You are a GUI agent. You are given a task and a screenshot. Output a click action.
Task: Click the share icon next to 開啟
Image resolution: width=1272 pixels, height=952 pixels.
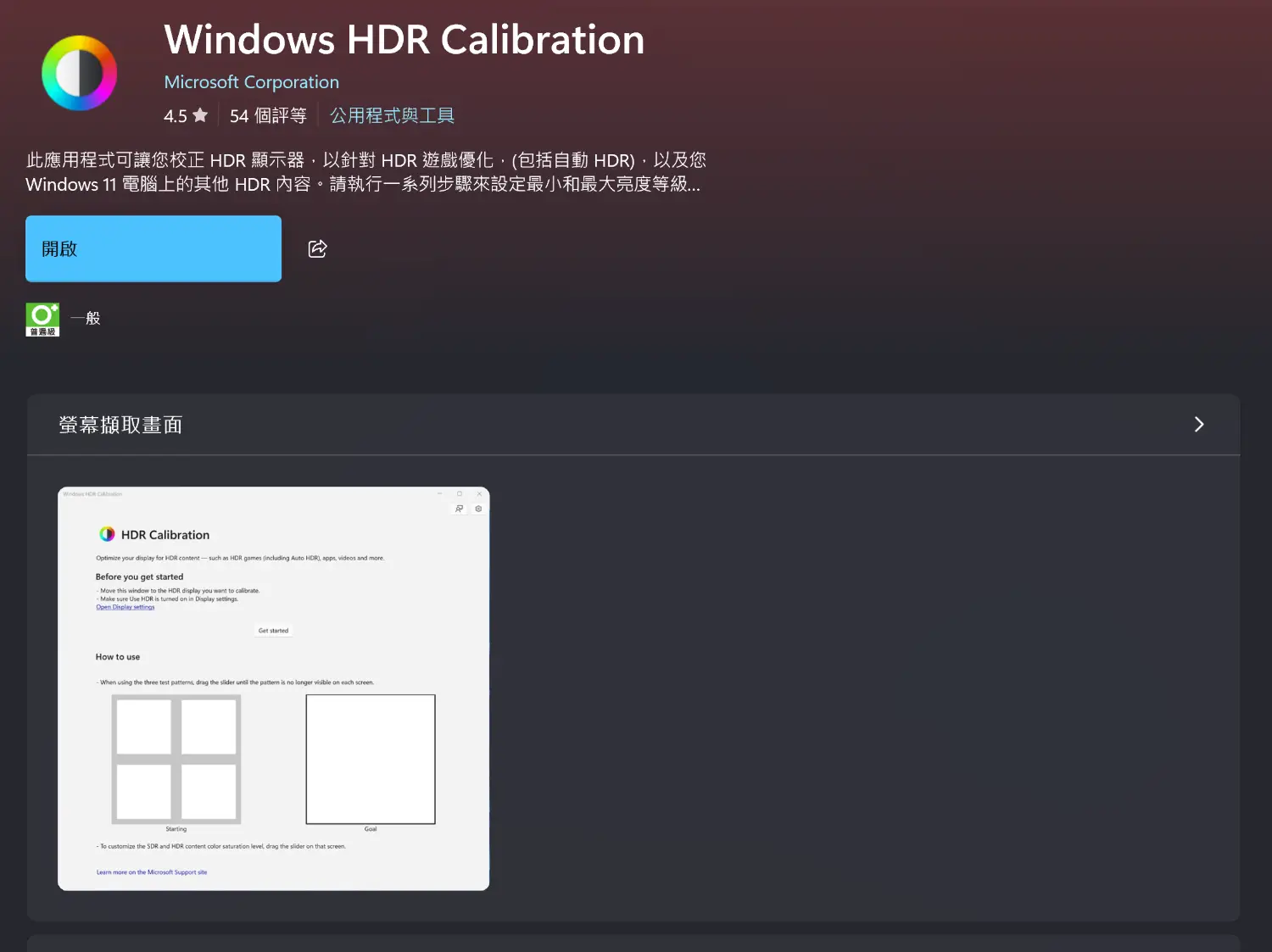tap(317, 248)
